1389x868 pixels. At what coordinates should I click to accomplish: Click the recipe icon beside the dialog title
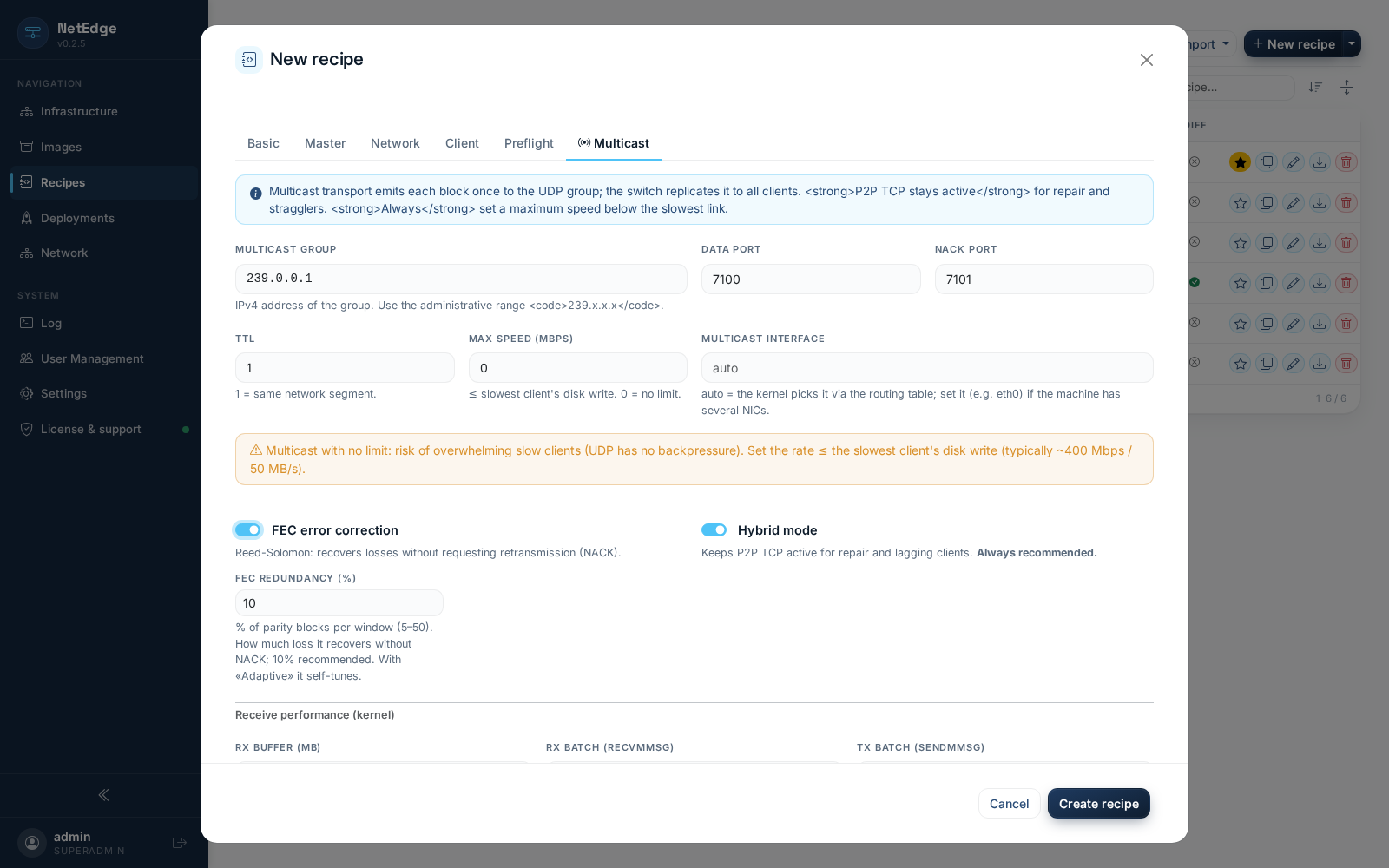tap(249, 60)
